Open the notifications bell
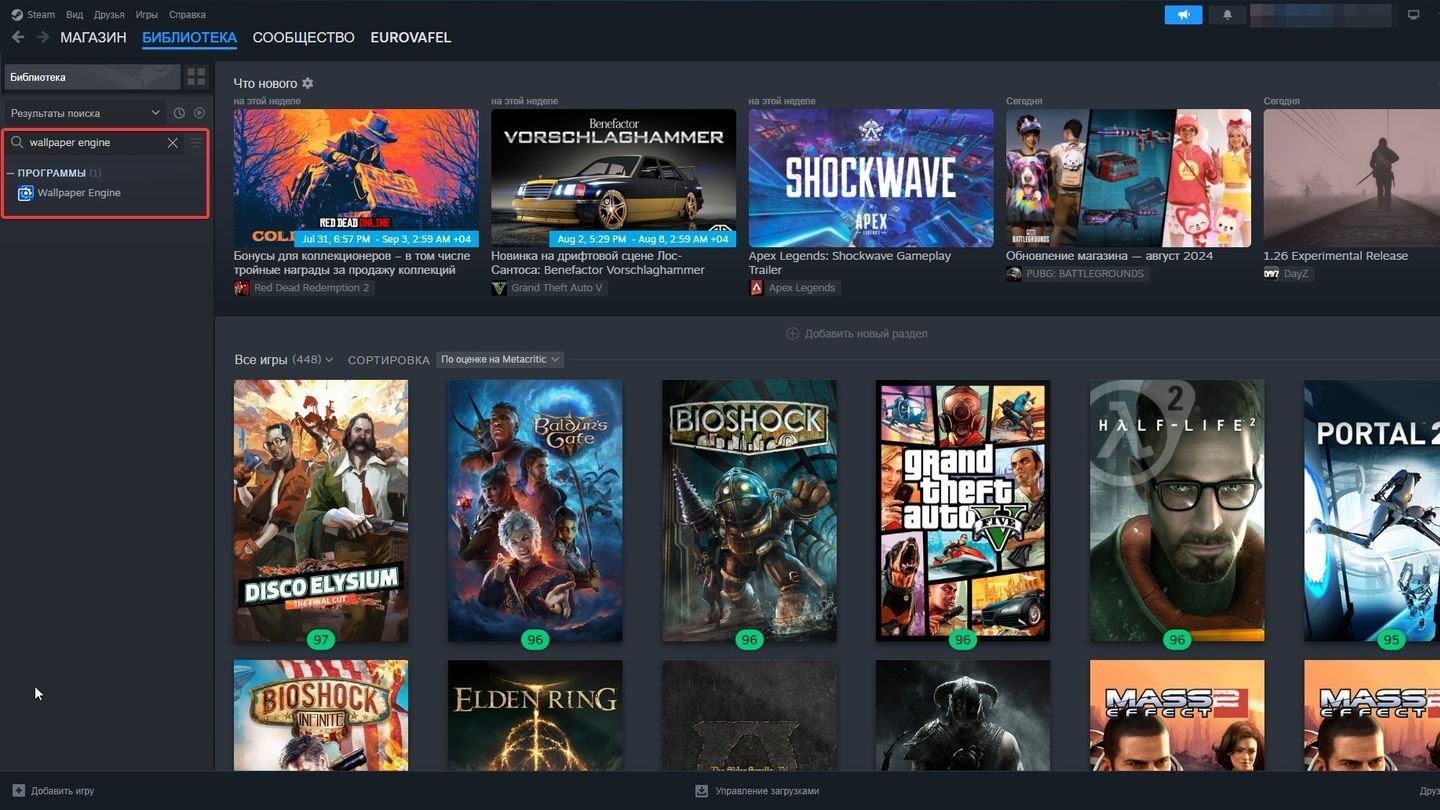Image resolution: width=1440 pixels, height=810 pixels. (x=1227, y=15)
